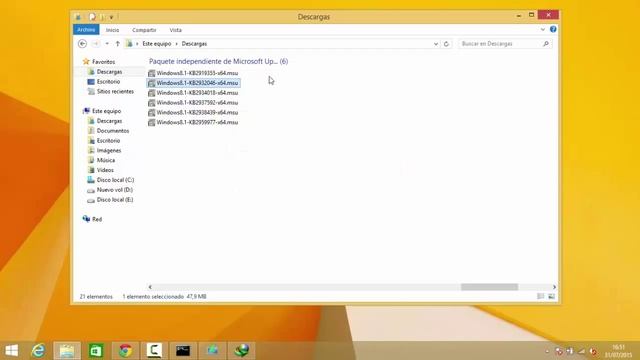Screen dimensions: 640x360
Task: Switch to large icons view layout
Action: coord(551,296)
